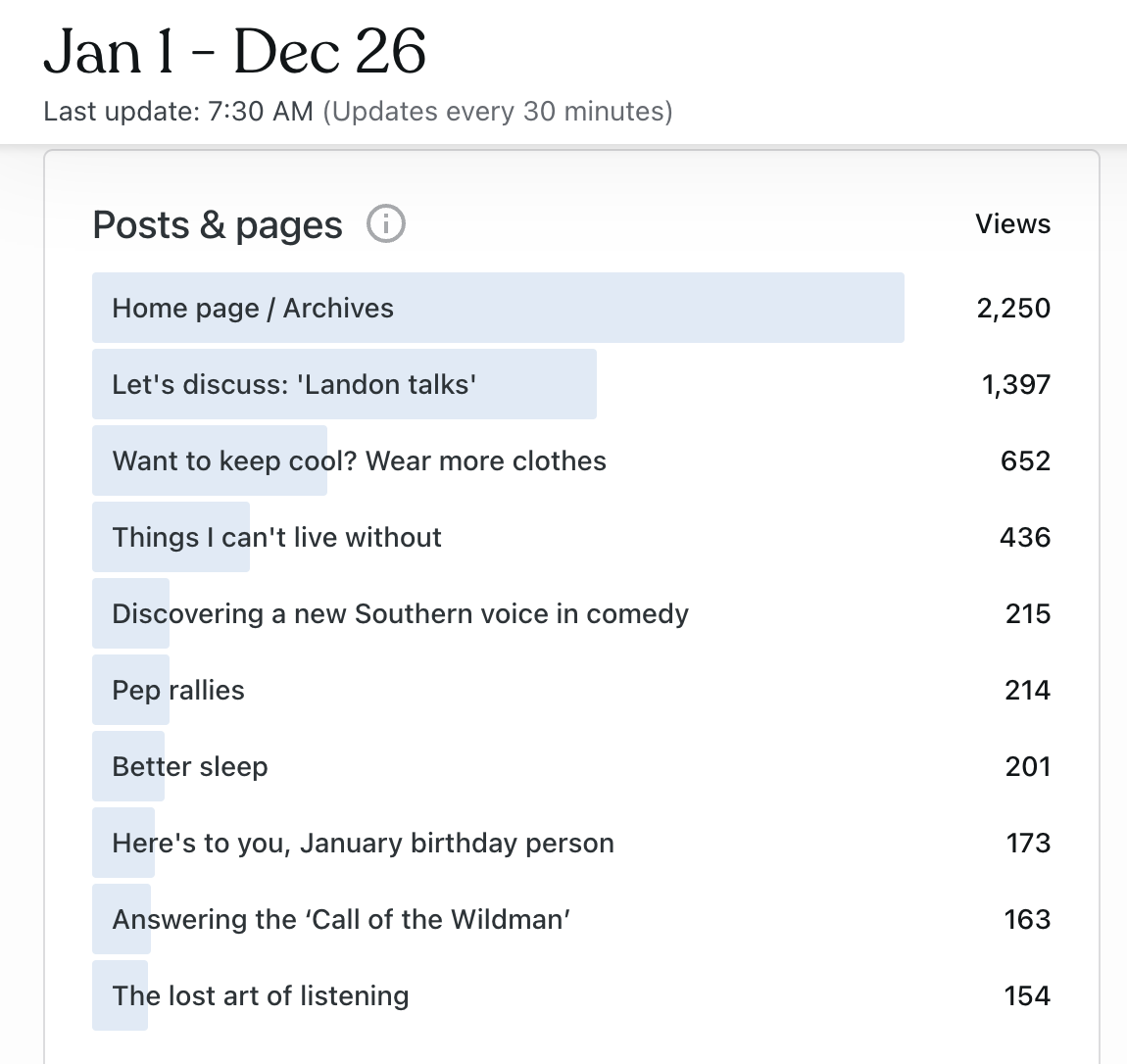Click the 154 views count
Image resolution: width=1127 pixels, height=1064 pixels.
(1027, 996)
